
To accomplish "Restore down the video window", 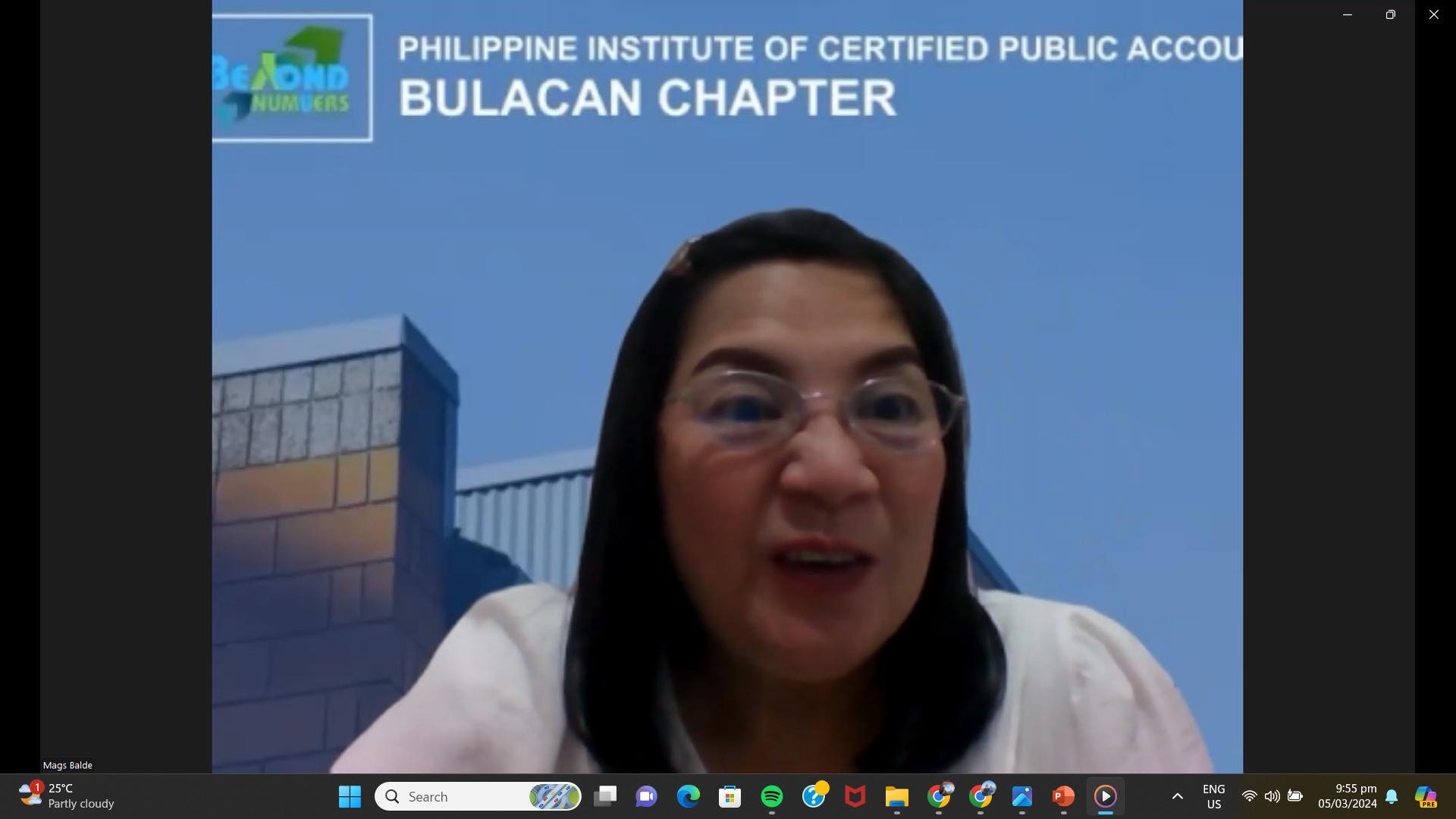I will [x=1390, y=14].
